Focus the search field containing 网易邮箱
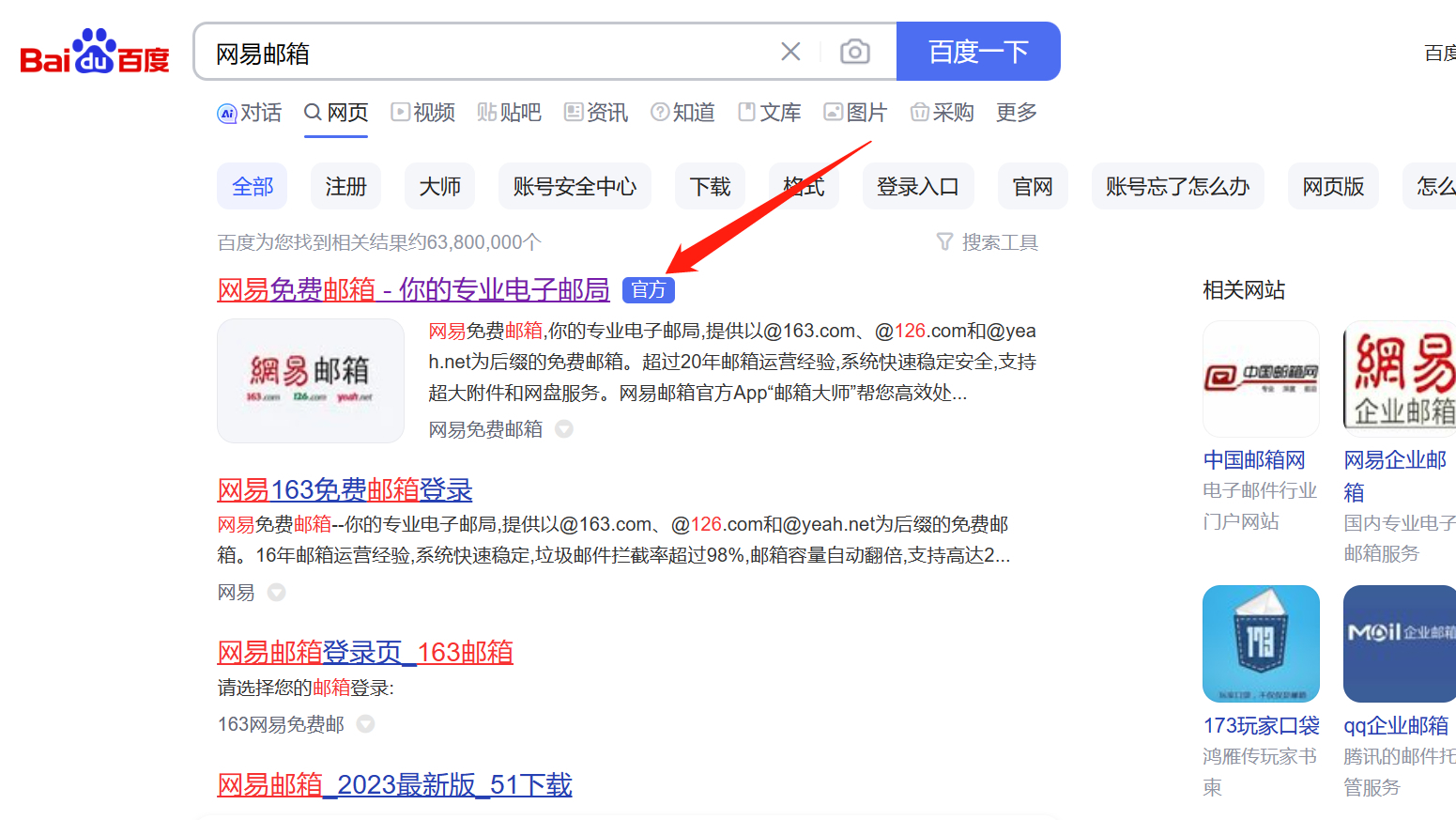Image resolution: width=1456 pixels, height=820 pixels. pyautogui.click(x=488, y=53)
